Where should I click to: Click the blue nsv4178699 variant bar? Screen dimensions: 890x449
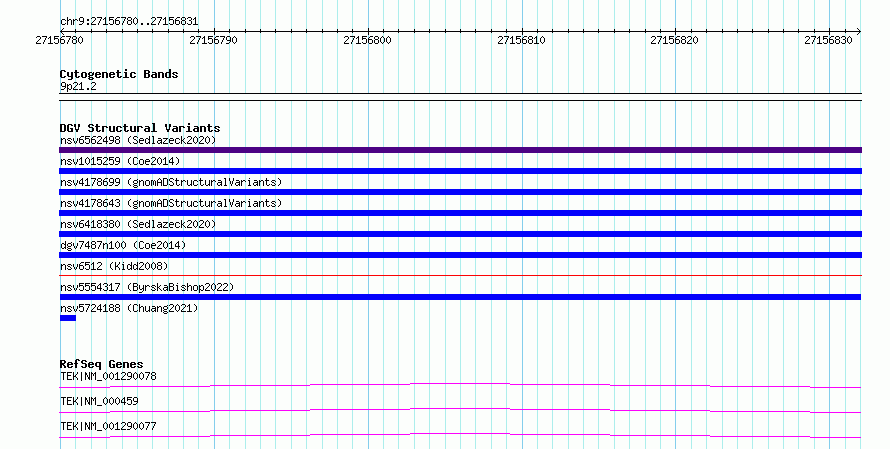[x=460, y=192]
